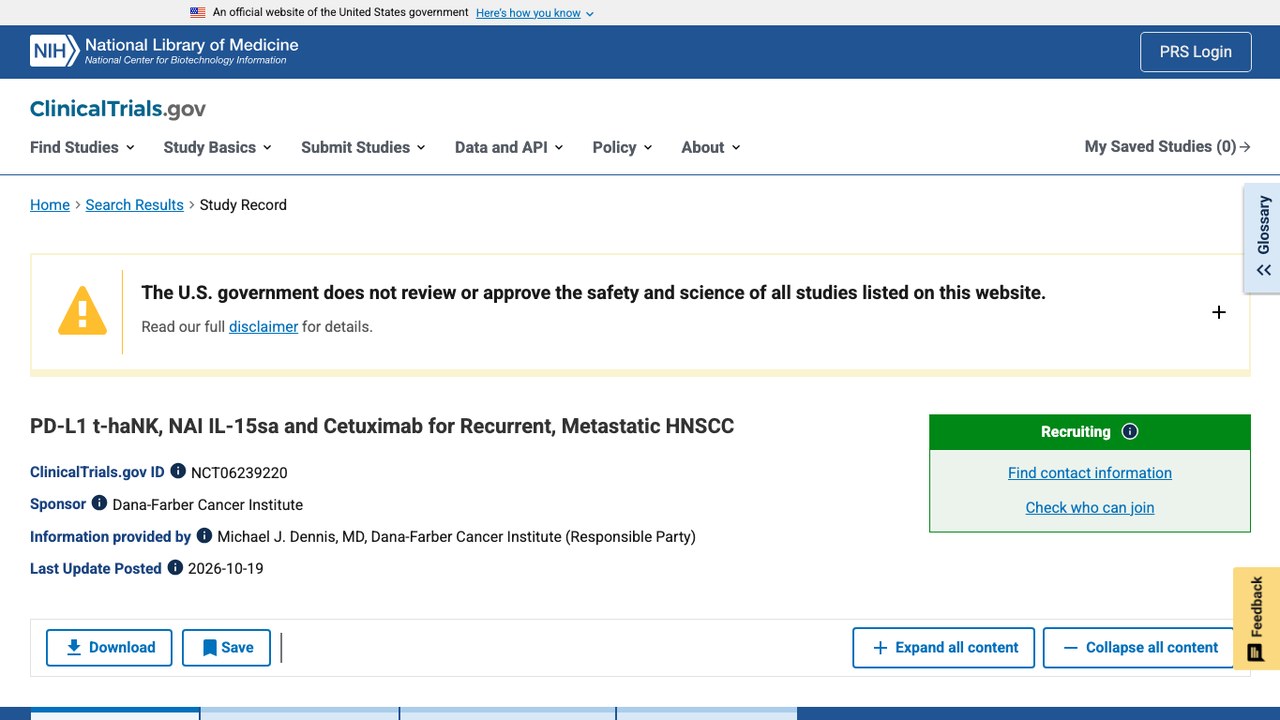The image size is (1280, 720).
Task: Open the full disclaimer link
Action: (264, 327)
